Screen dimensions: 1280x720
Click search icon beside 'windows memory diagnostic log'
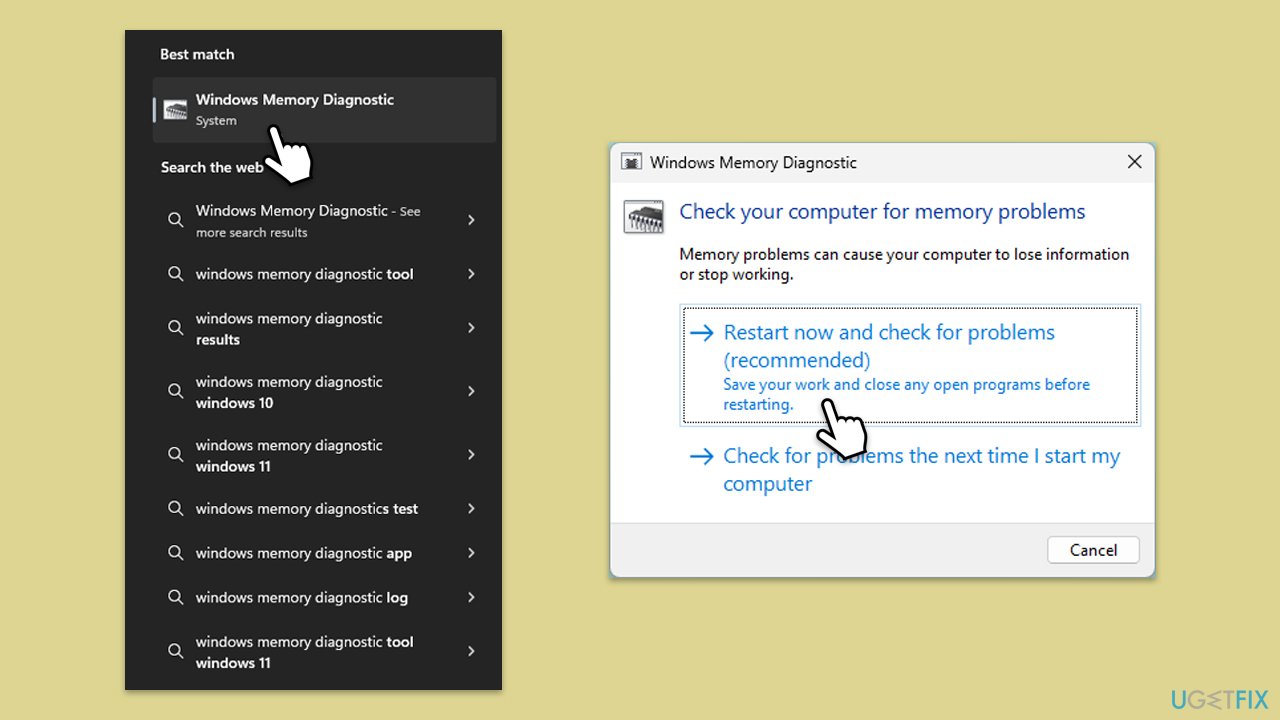[x=175, y=597]
